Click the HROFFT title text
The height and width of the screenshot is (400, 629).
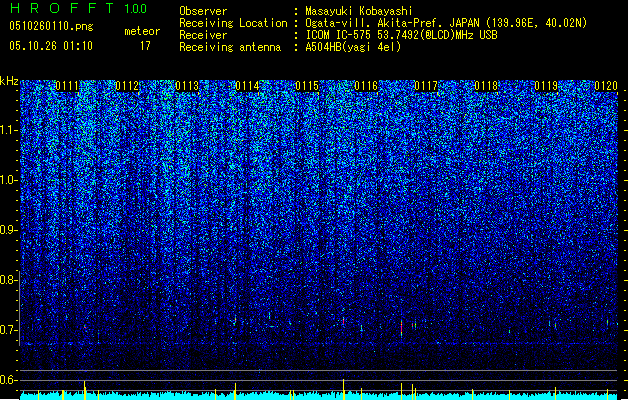[x=62, y=8]
